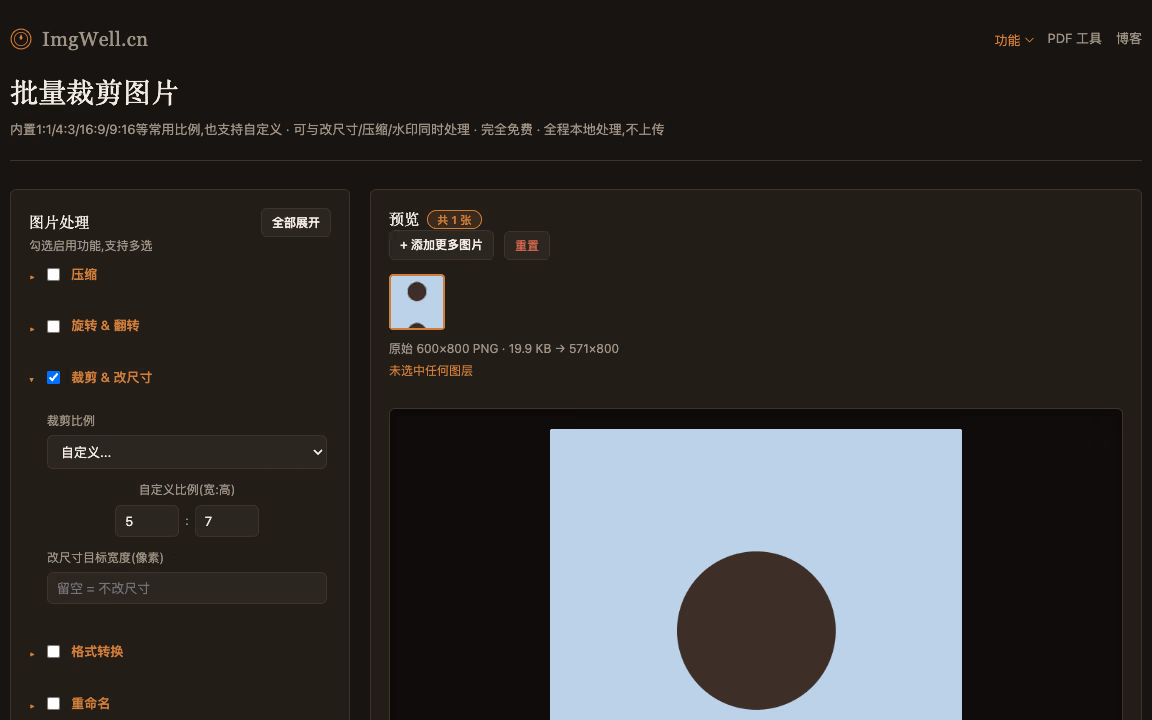Click the 重置 button

click(527, 245)
